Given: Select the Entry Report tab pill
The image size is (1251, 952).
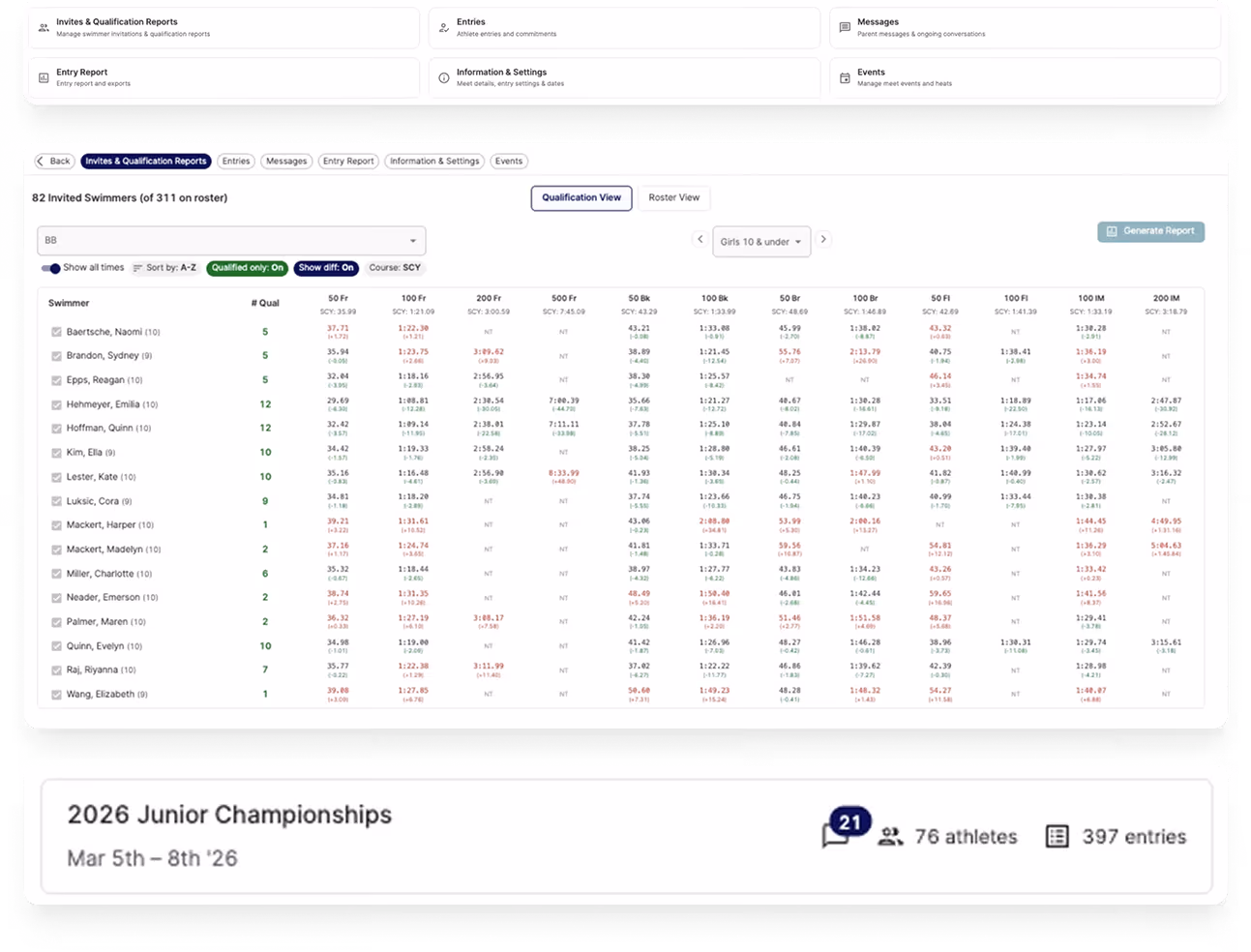Looking at the screenshot, I should click(348, 162).
